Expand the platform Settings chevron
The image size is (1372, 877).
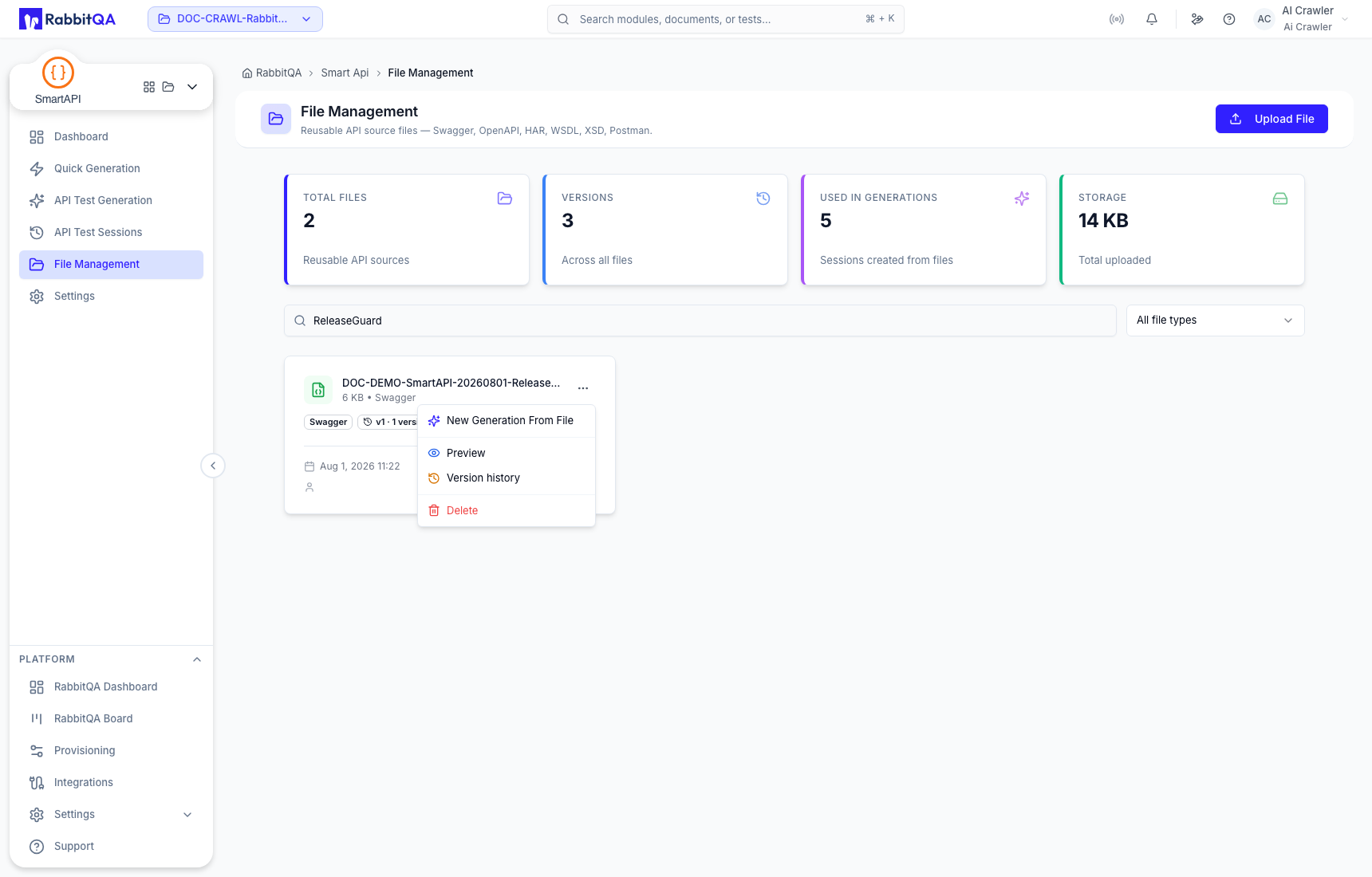pos(187,814)
